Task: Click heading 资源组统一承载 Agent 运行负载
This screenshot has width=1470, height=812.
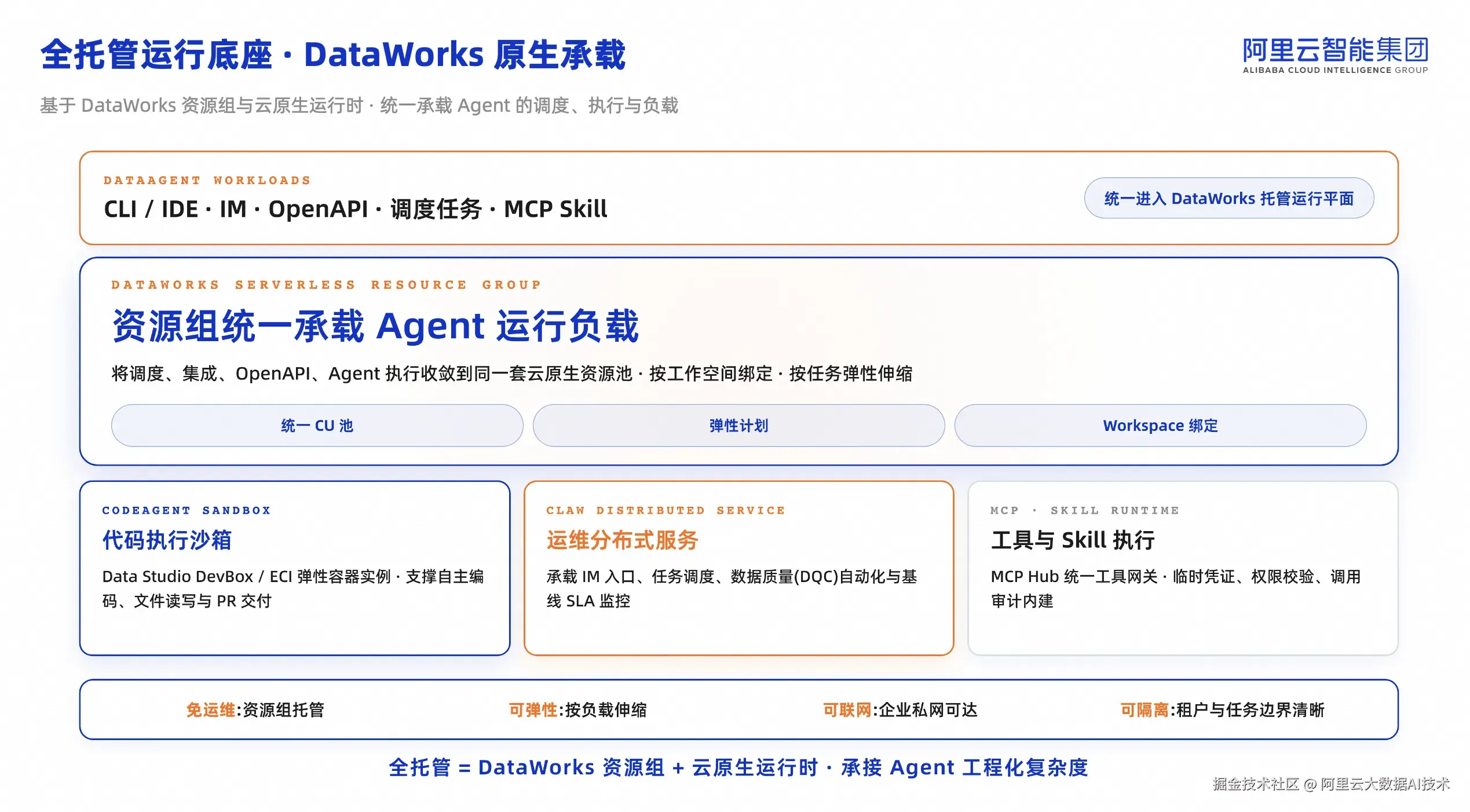Action: click(x=375, y=326)
